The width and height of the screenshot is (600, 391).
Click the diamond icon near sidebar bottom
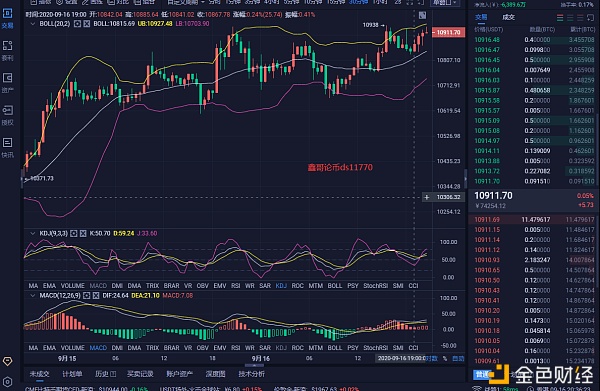tap(7, 361)
